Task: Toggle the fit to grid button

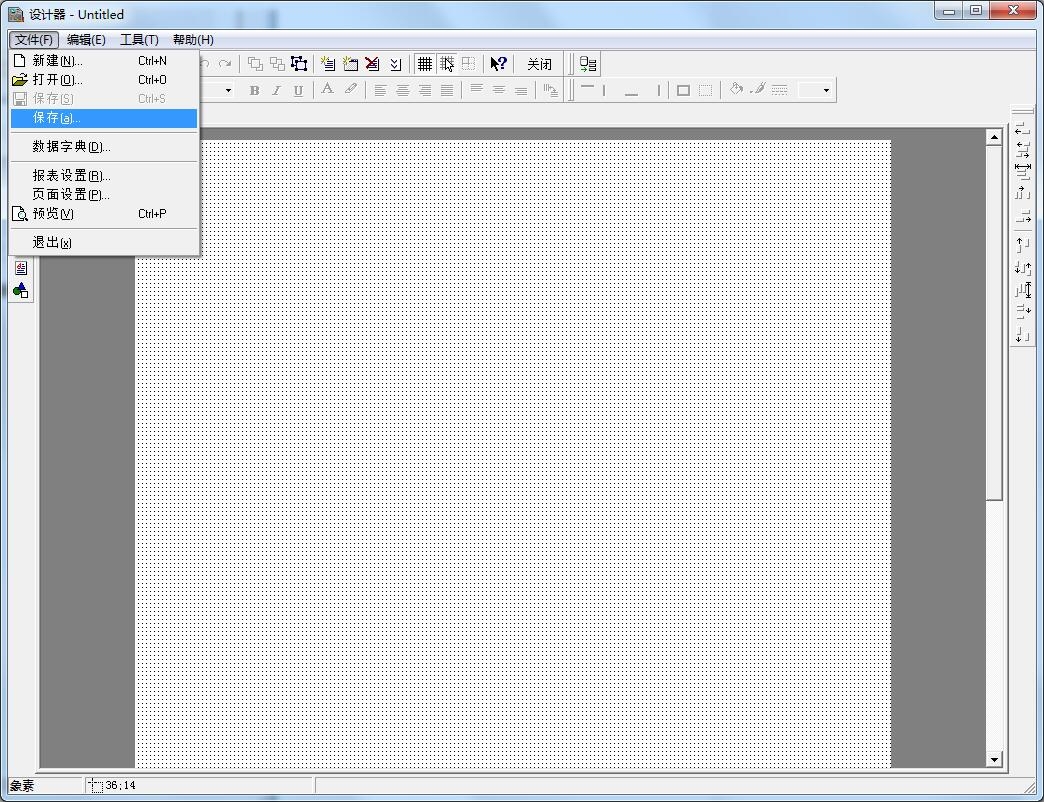Action: point(468,64)
